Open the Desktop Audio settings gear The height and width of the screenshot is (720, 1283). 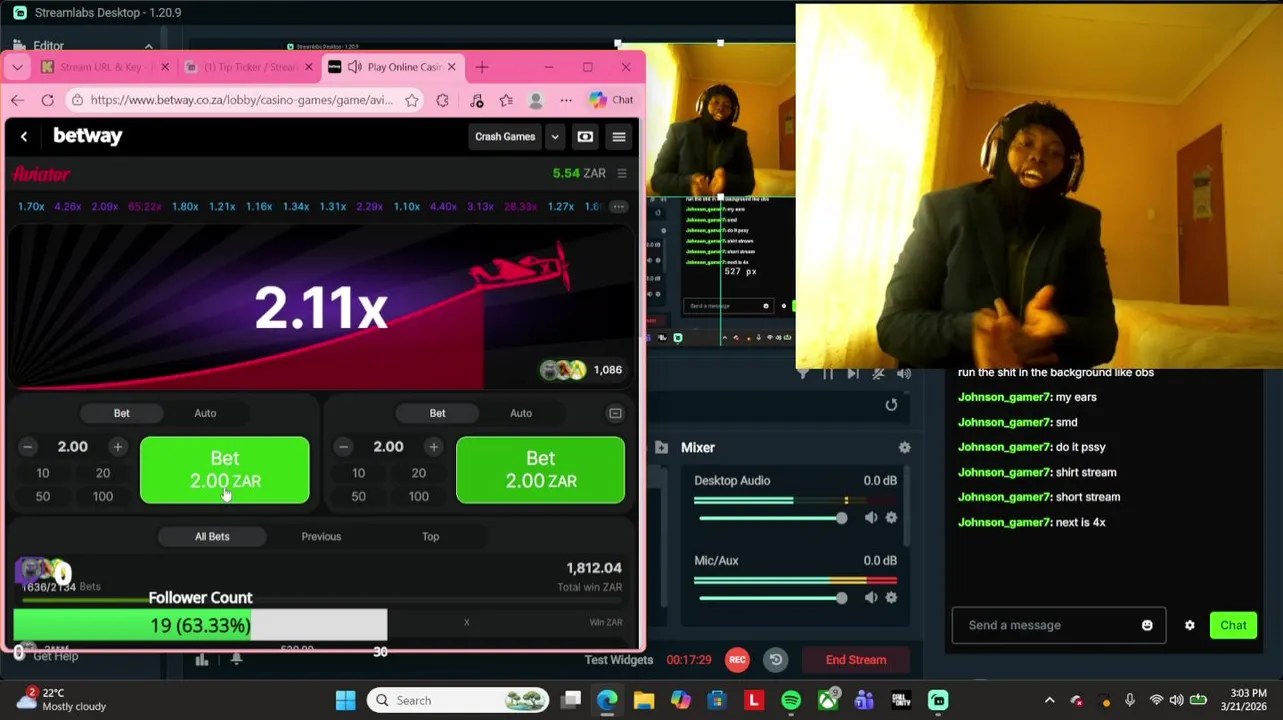pos(891,518)
